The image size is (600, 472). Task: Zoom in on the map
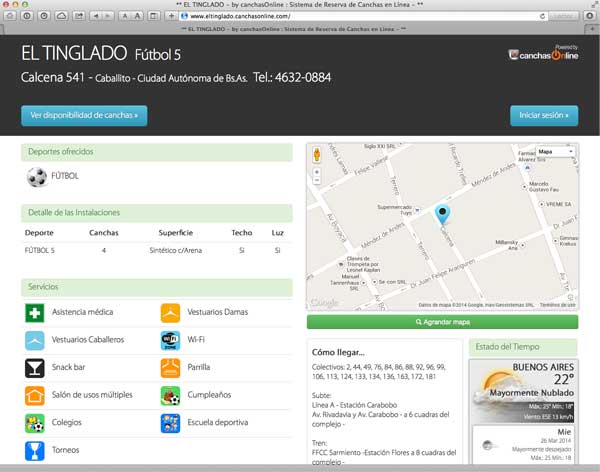click(x=317, y=172)
